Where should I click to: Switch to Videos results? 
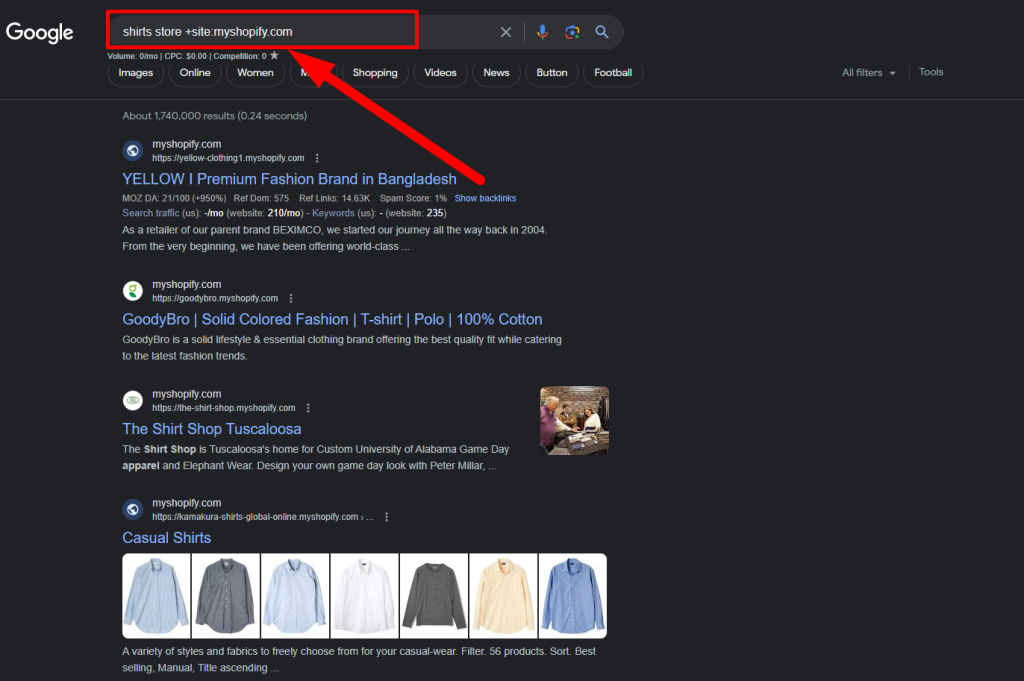click(x=440, y=72)
